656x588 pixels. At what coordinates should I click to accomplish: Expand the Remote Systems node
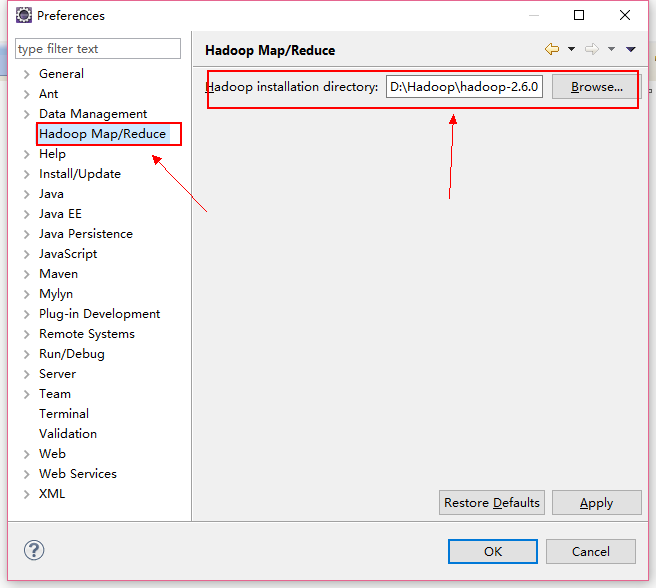click(27, 334)
